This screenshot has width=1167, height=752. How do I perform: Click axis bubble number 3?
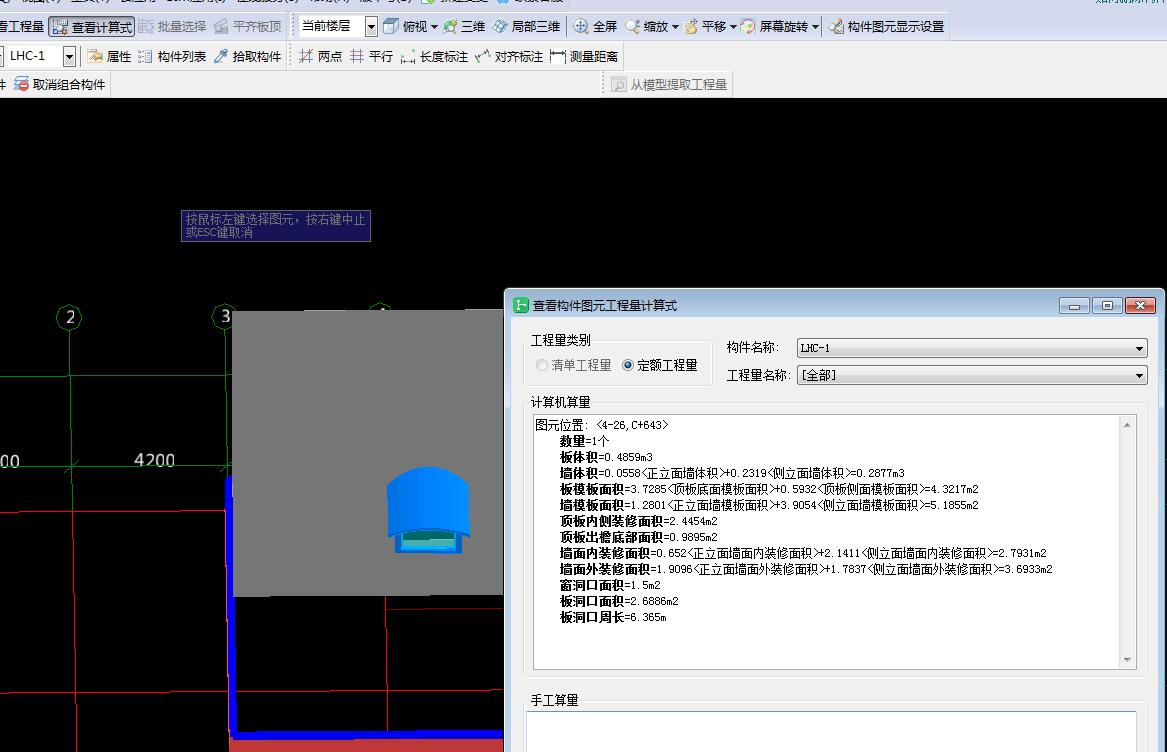click(224, 317)
